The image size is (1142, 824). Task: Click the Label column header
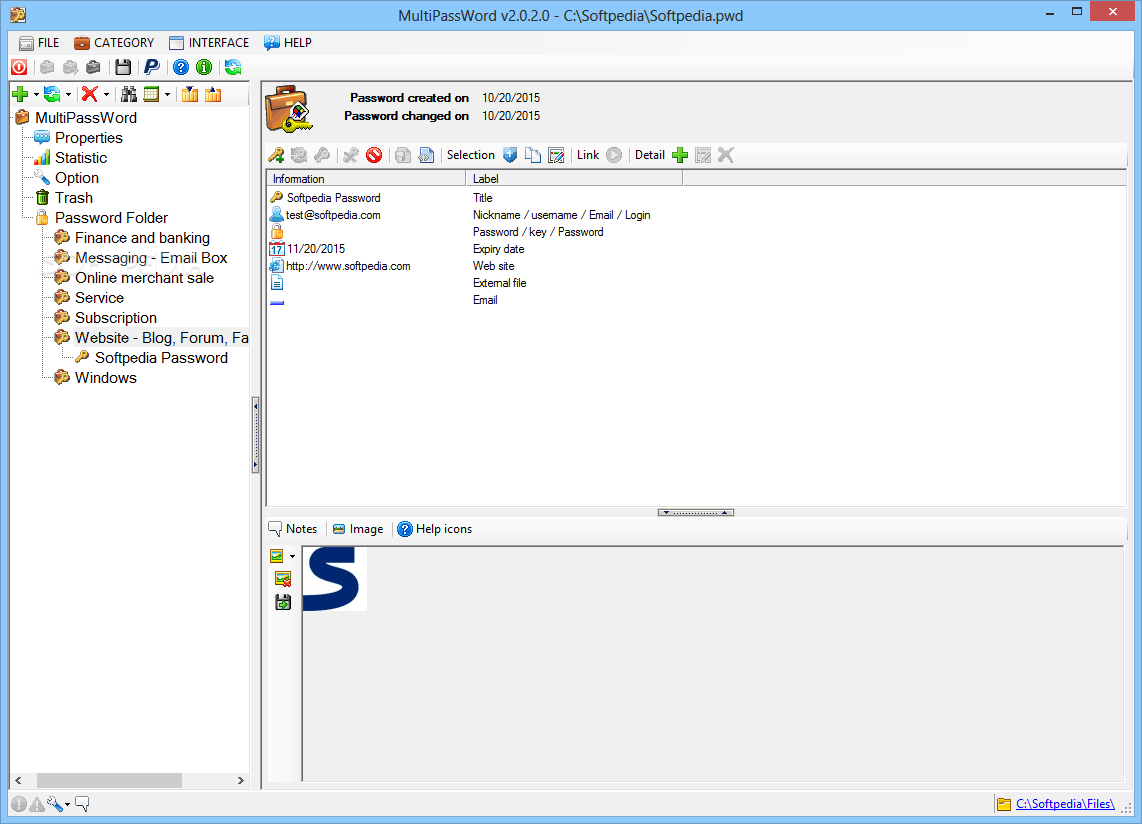tap(575, 178)
